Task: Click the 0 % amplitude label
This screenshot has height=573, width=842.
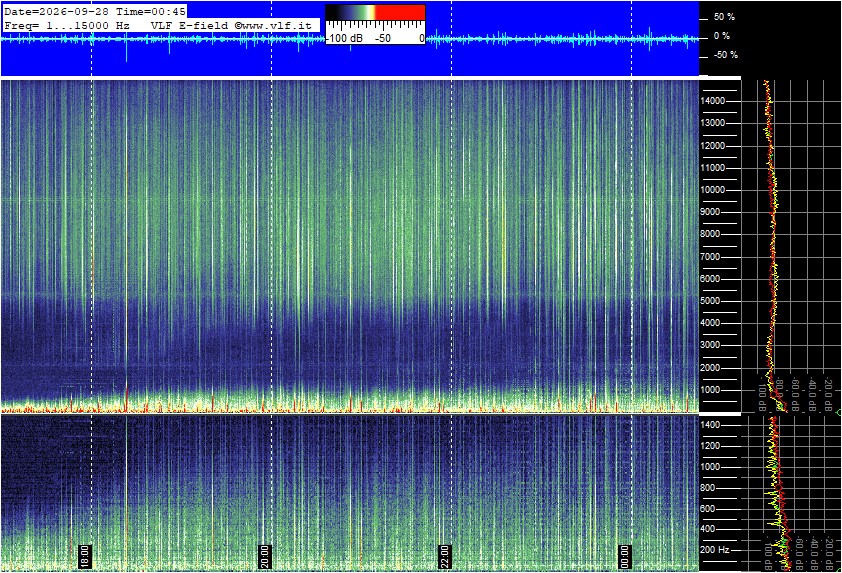Action: [722, 36]
